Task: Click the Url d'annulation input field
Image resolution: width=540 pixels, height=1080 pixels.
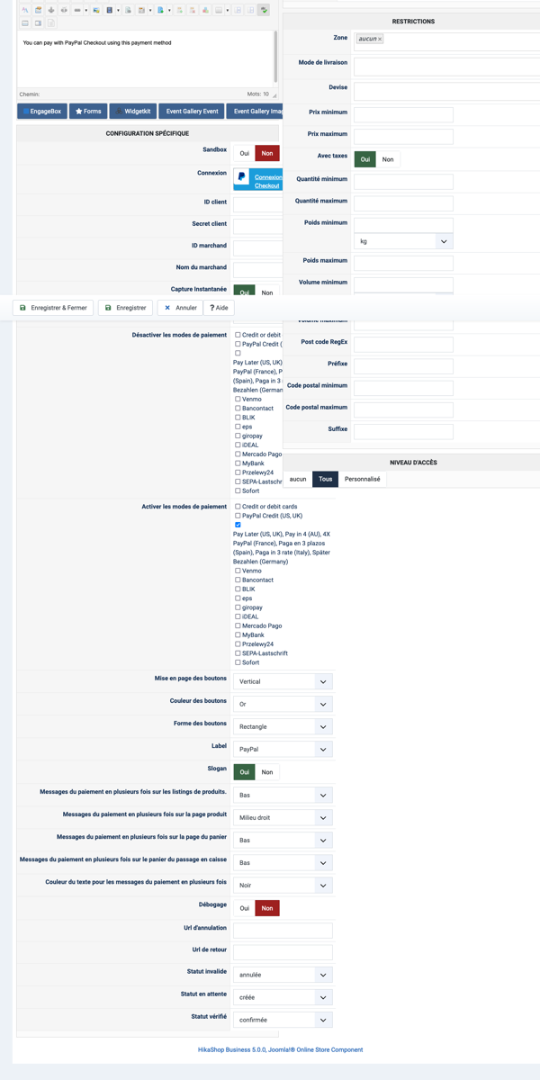Action: (282, 931)
